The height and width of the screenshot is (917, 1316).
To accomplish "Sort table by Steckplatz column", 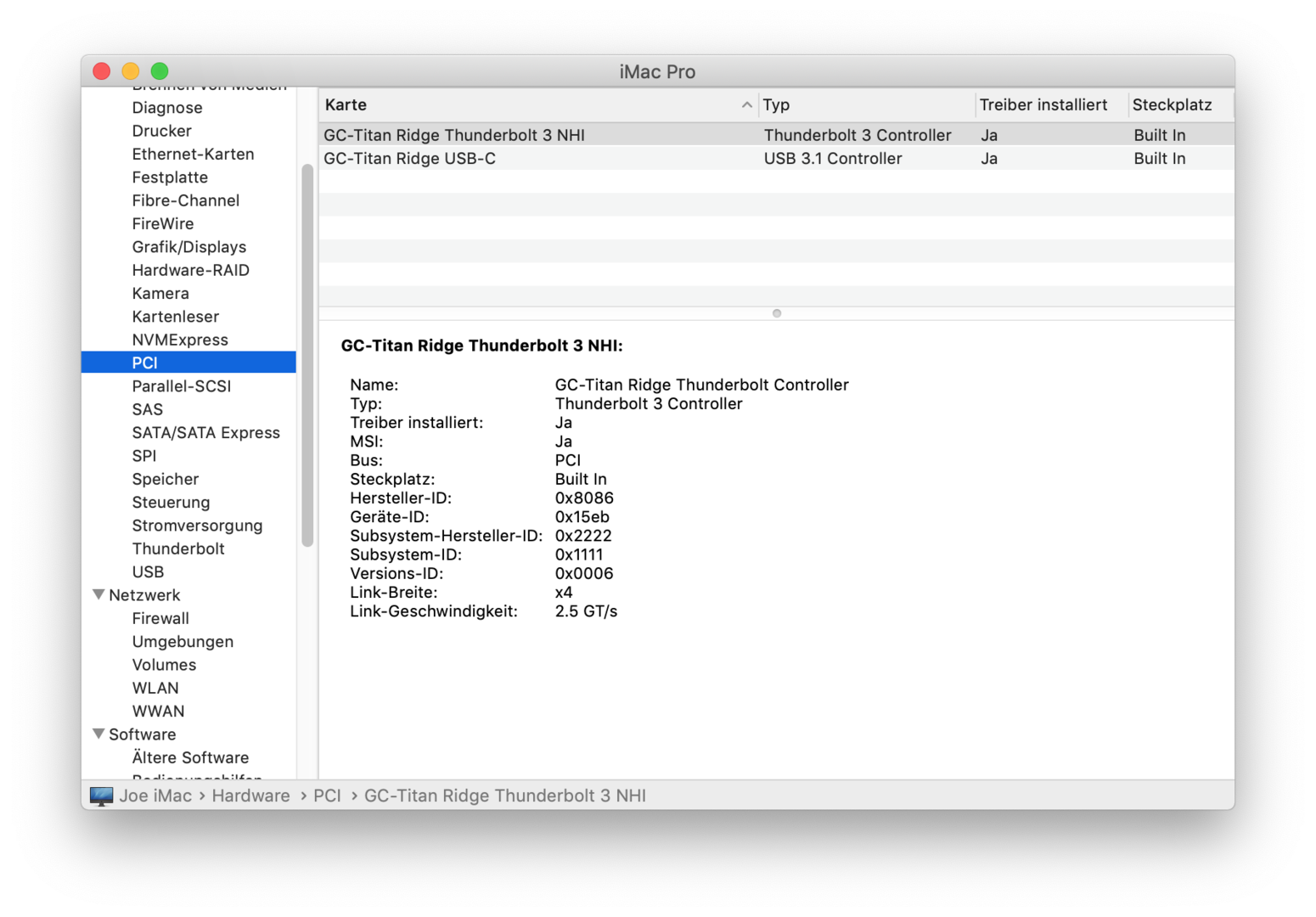I will [1180, 105].
